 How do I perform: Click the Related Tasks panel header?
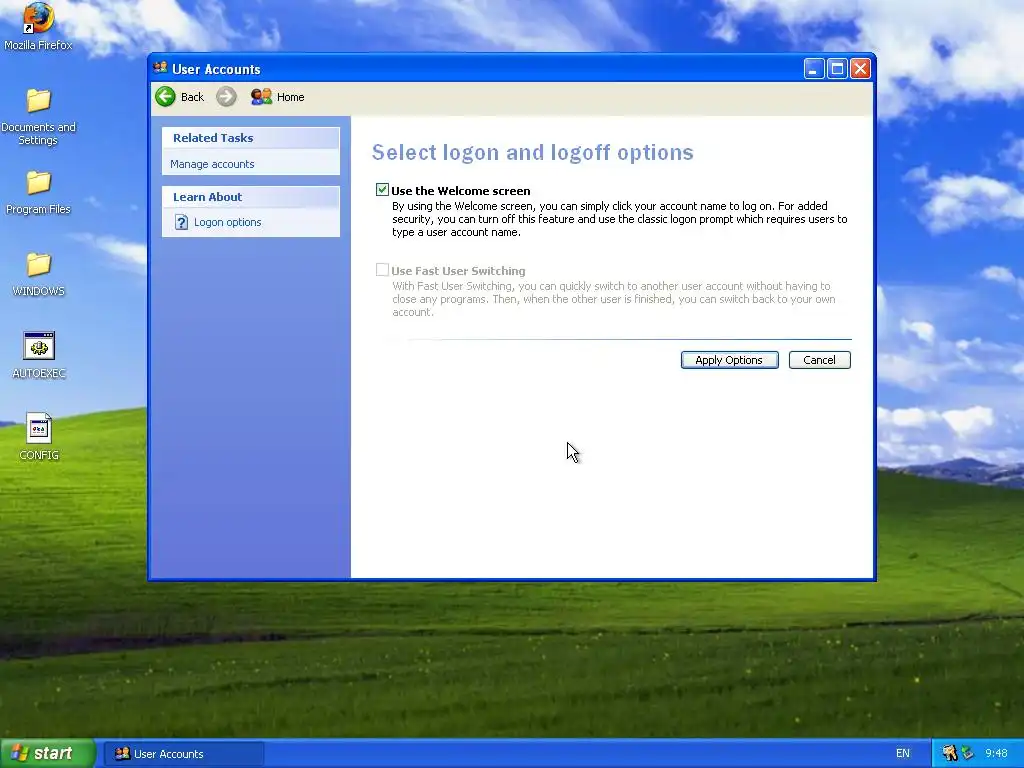[x=251, y=138]
